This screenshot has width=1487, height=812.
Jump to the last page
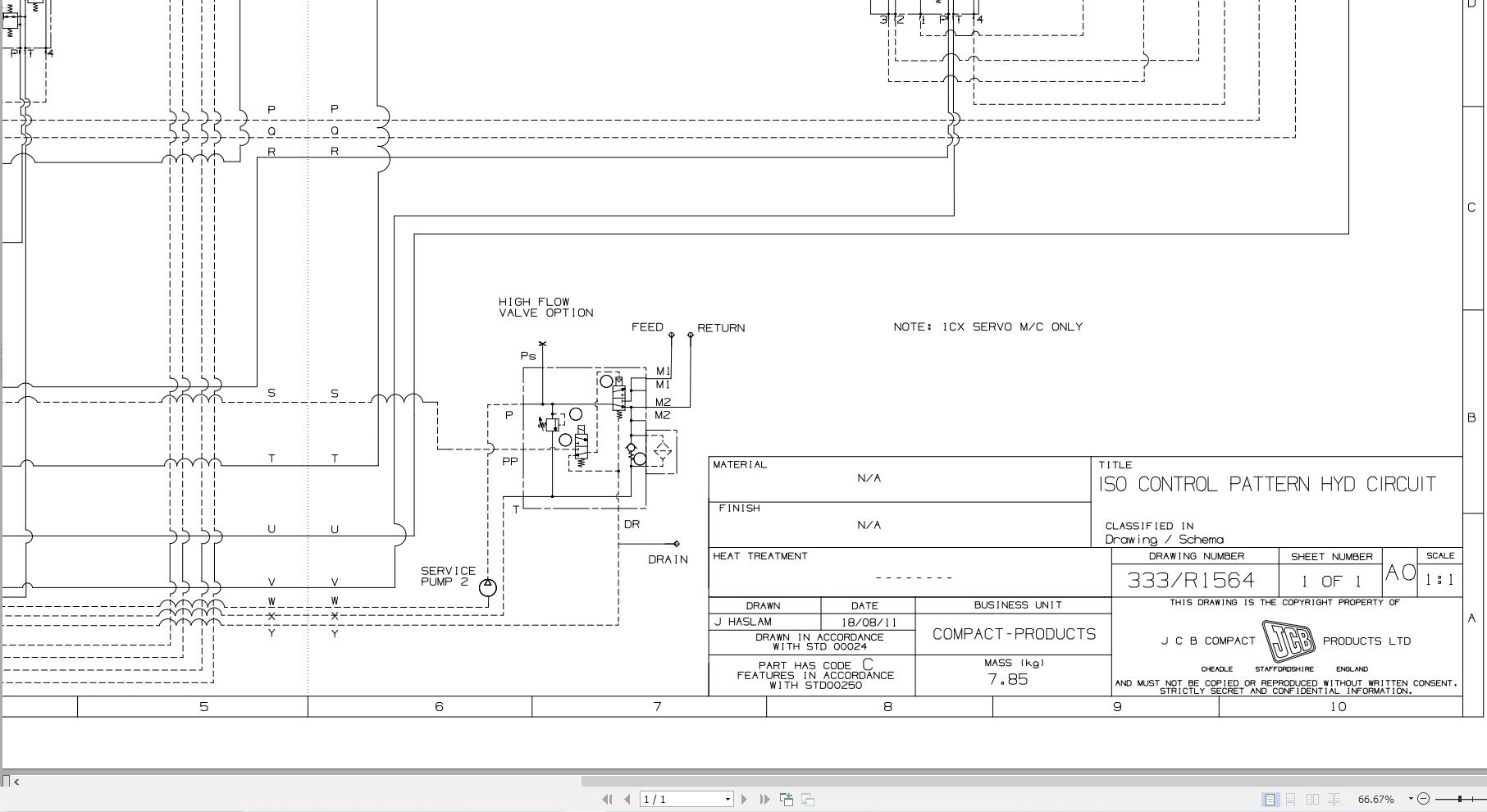[764, 799]
